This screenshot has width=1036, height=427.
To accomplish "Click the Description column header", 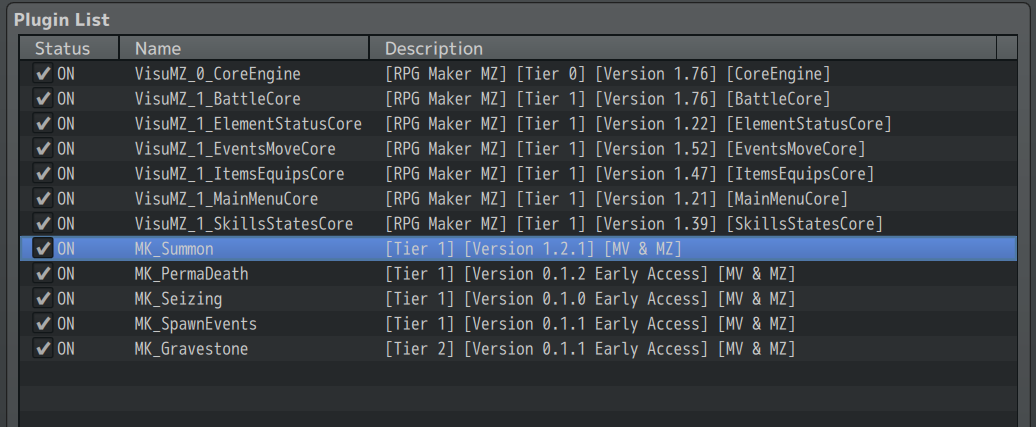I will (x=683, y=48).
